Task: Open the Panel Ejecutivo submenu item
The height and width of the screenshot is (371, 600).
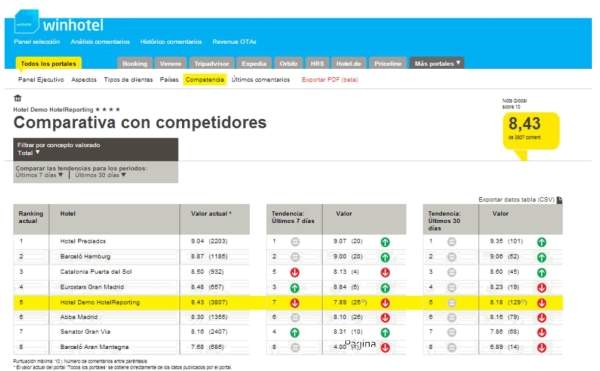Action: (41, 80)
